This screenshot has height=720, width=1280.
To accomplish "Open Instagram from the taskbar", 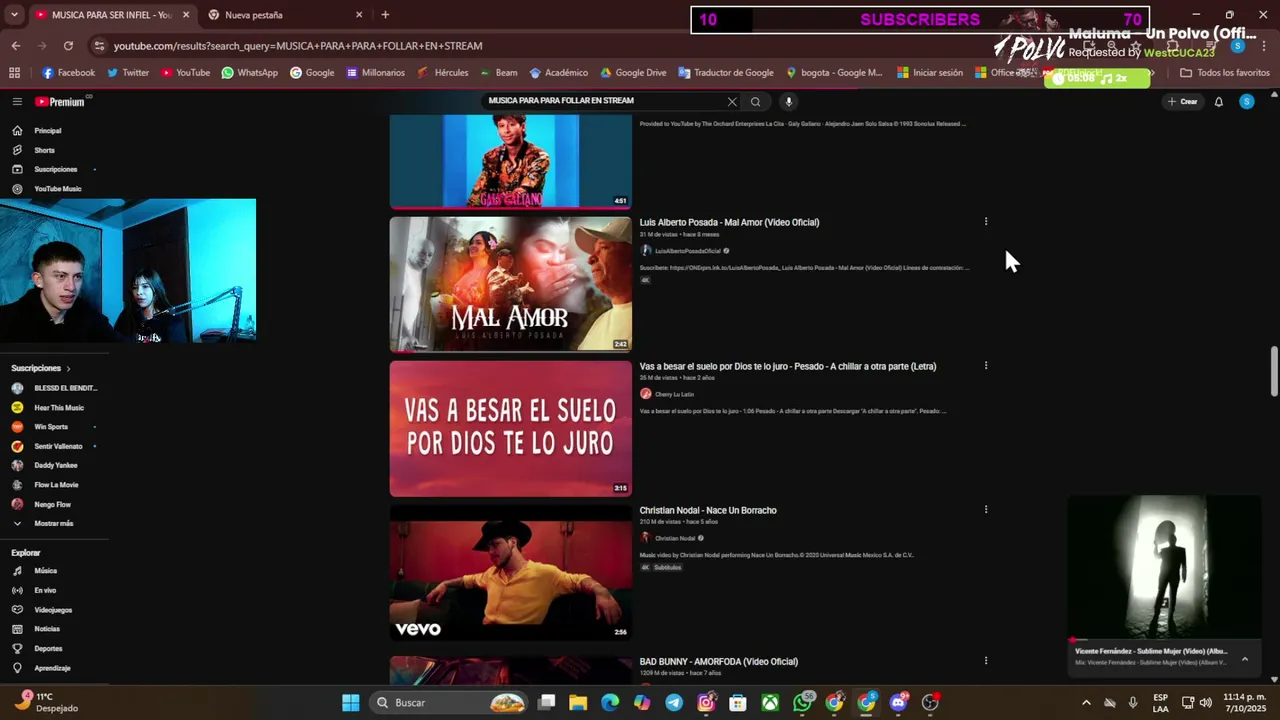I will pyautogui.click(x=706, y=702).
